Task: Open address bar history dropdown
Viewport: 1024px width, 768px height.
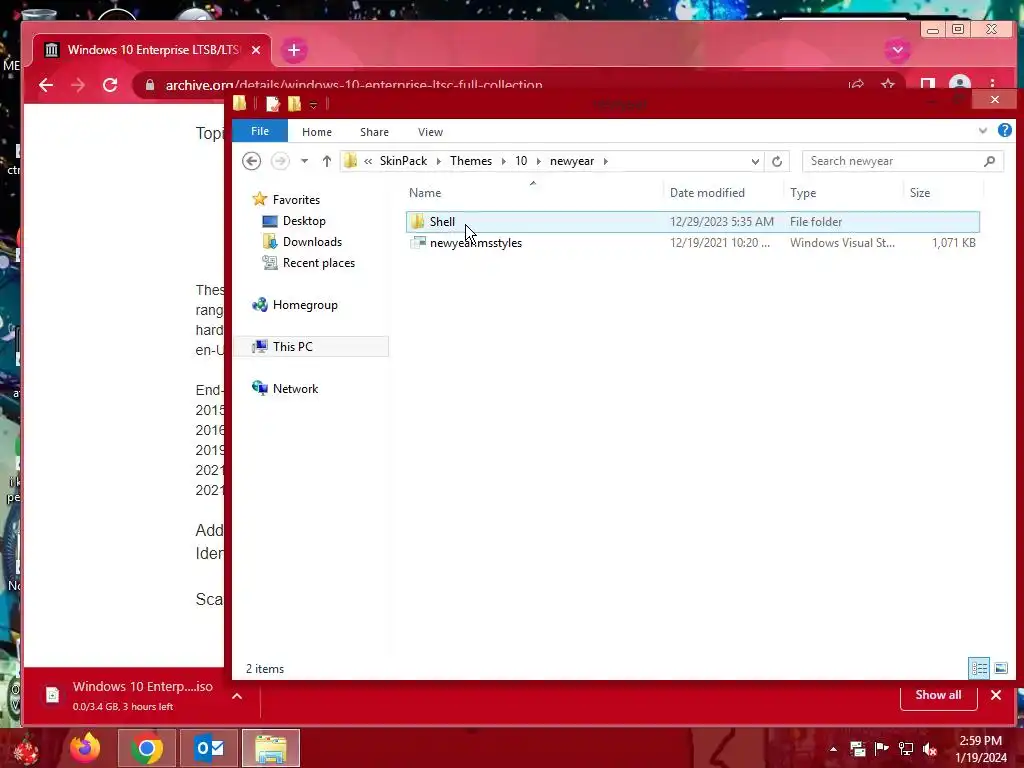Action: (755, 161)
